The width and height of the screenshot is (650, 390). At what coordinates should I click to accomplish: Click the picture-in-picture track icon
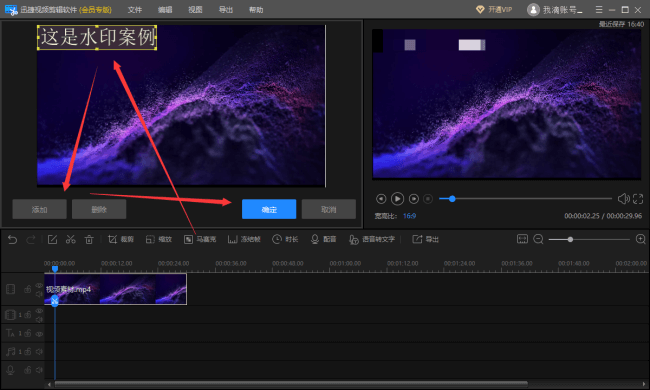point(10,315)
